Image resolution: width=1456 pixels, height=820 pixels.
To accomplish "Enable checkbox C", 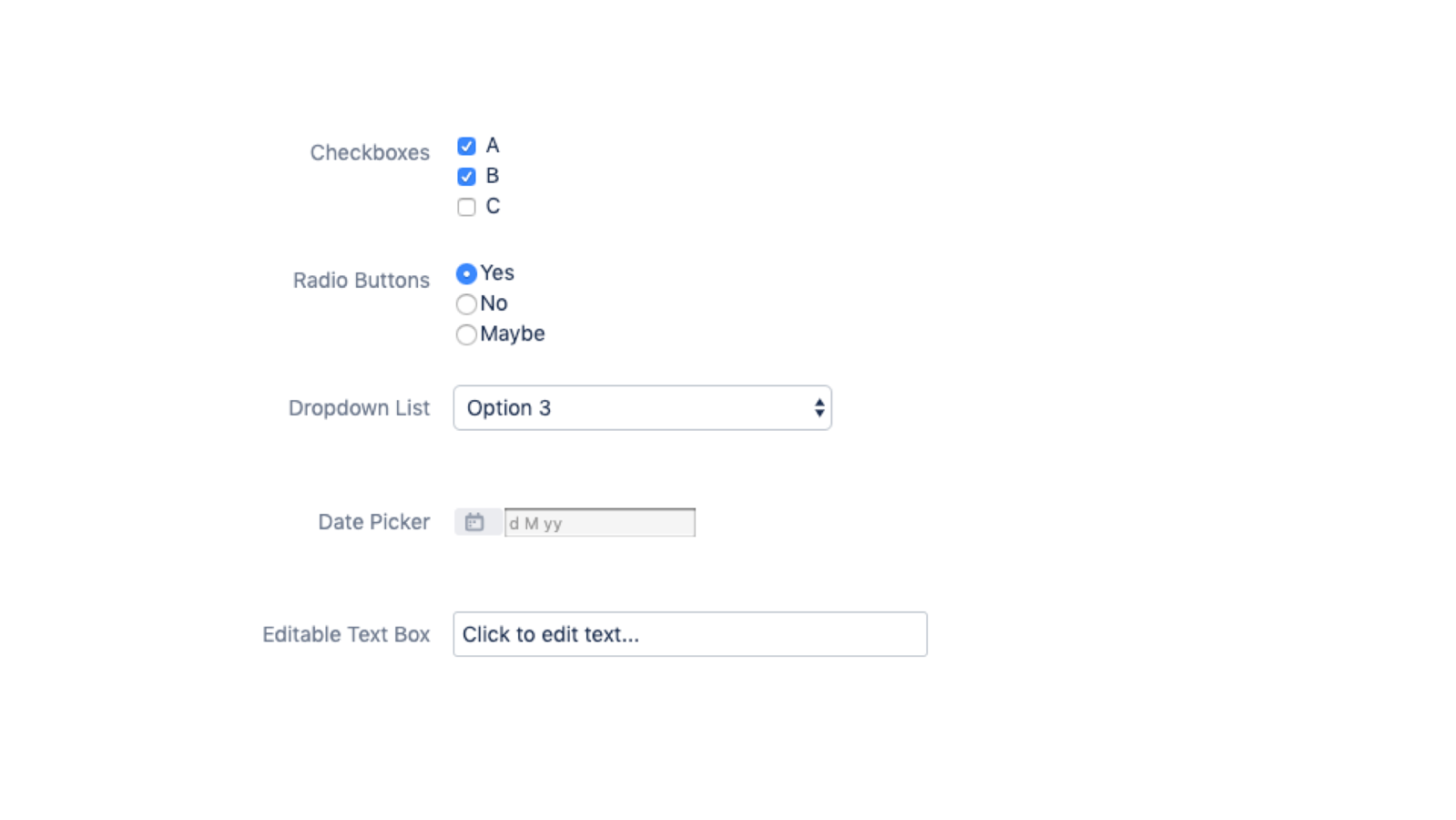I will click(466, 207).
